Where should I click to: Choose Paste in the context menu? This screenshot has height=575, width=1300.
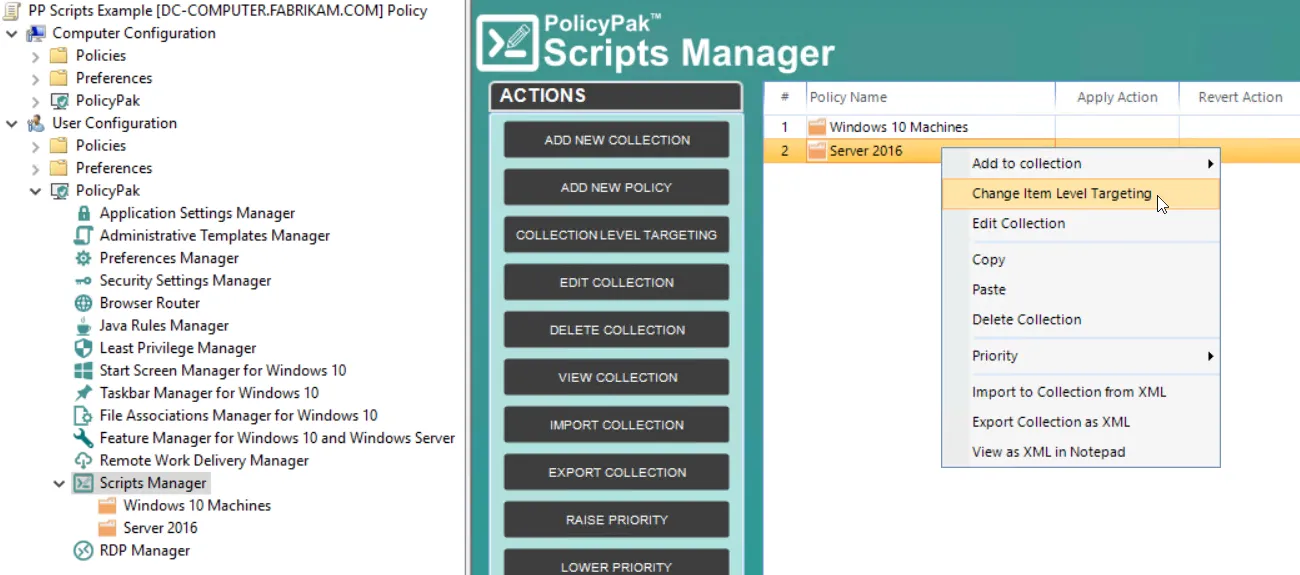tap(1081, 290)
